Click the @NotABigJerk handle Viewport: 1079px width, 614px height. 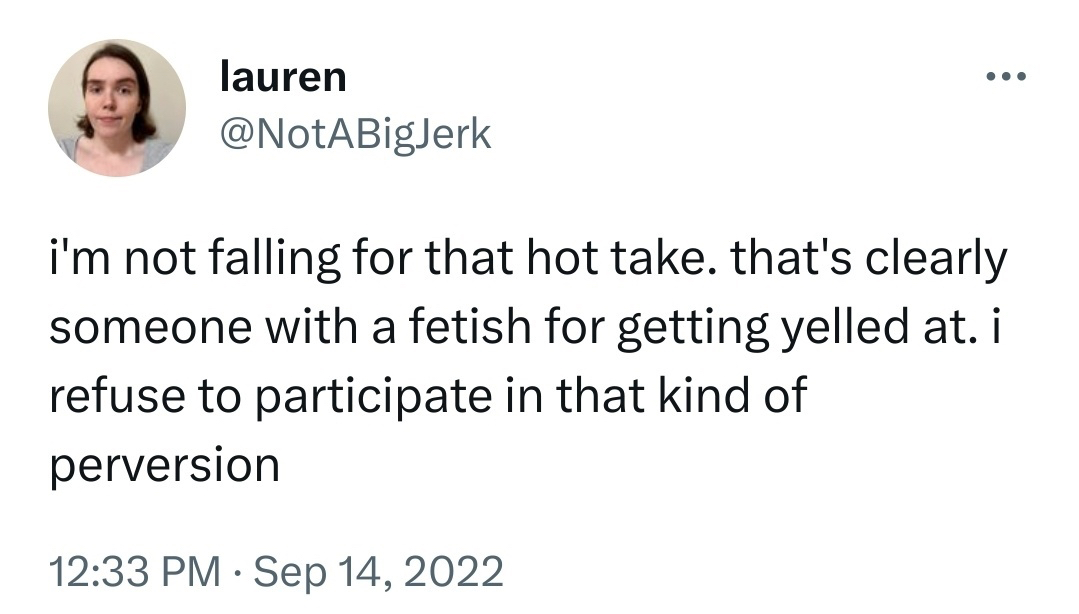pos(355,133)
